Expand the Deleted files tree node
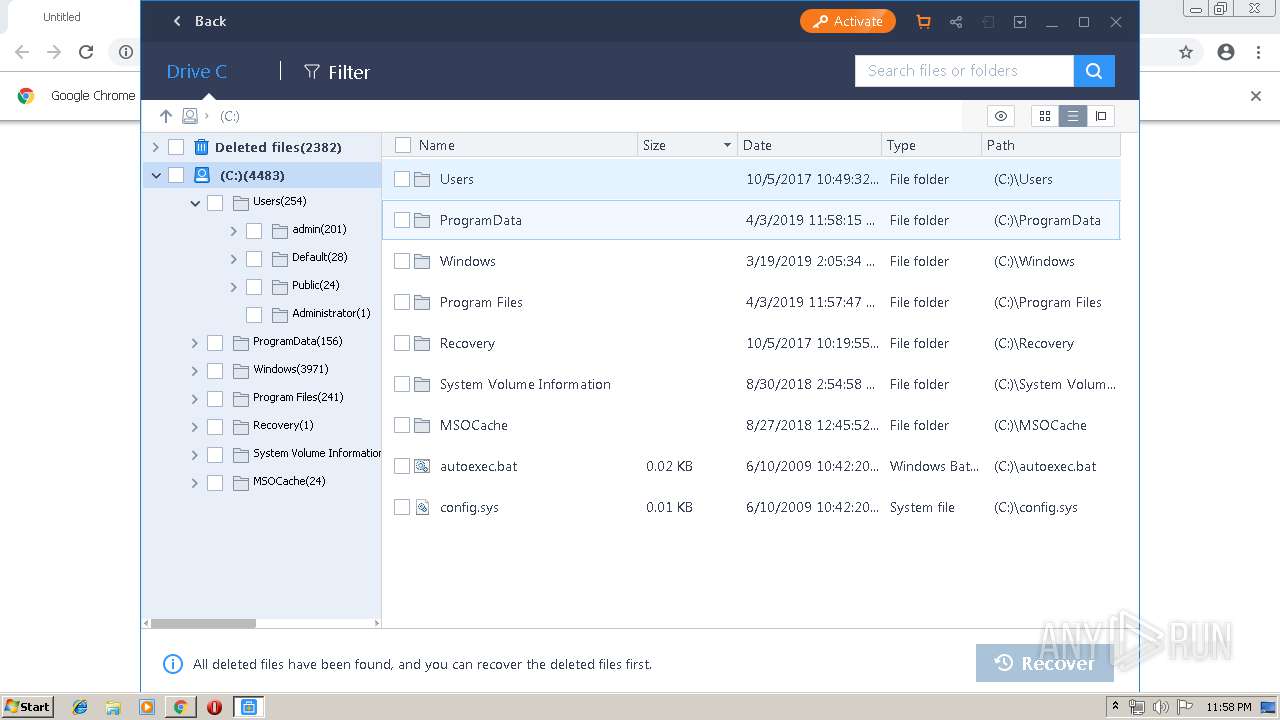 click(x=155, y=147)
